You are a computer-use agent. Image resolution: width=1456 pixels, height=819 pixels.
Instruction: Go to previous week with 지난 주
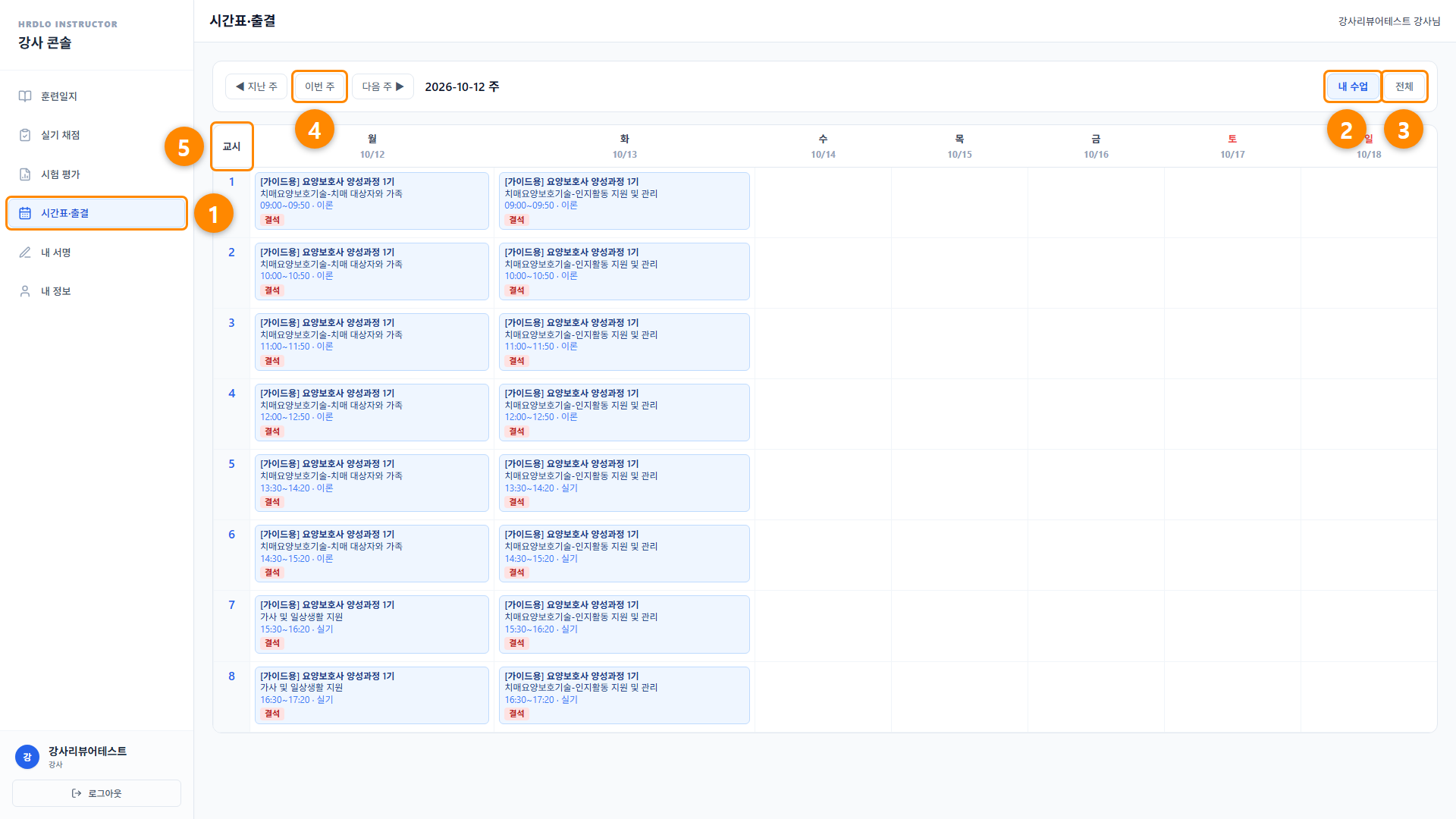[x=256, y=86]
